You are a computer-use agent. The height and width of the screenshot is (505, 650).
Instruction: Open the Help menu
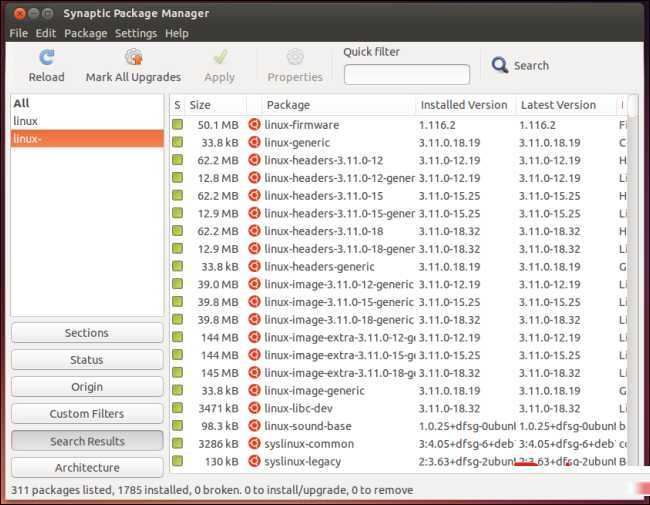(177, 33)
